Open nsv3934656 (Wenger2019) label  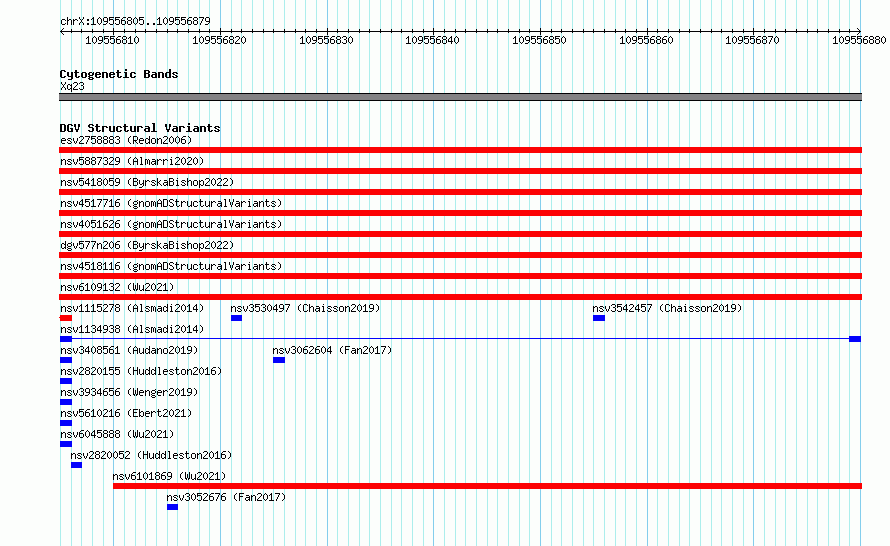tap(129, 392)
